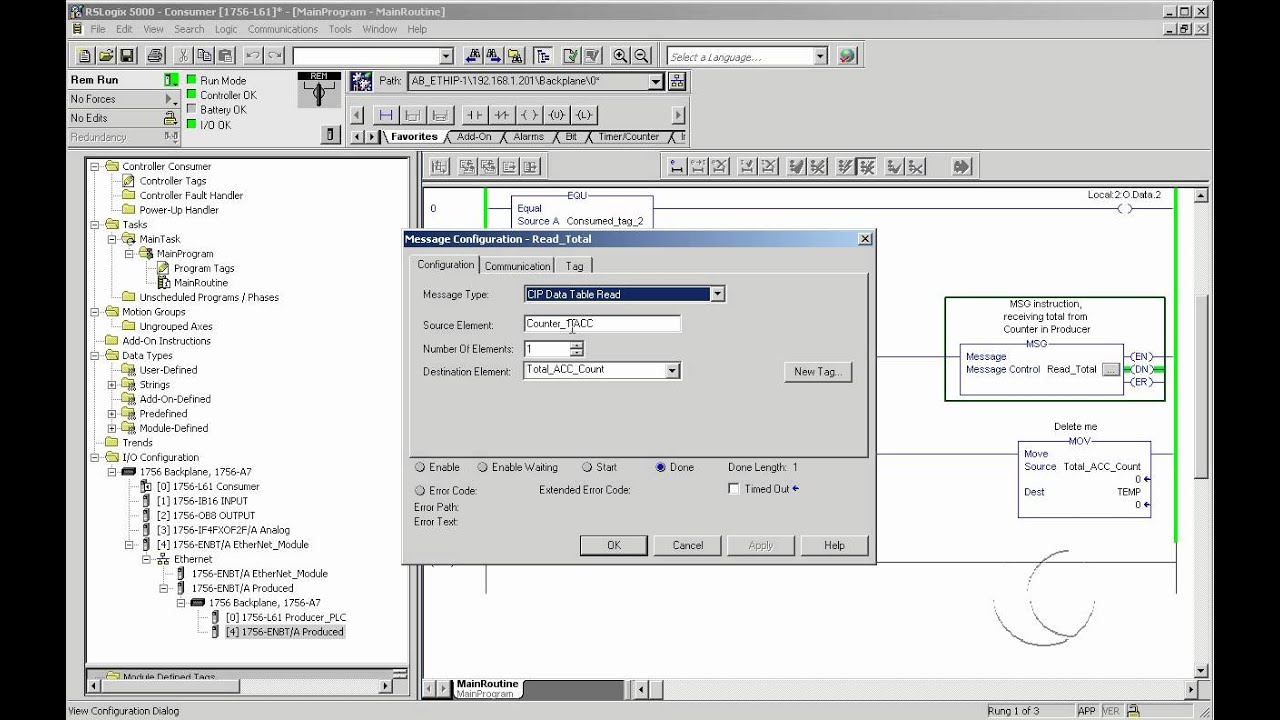
Task: Switch to the Timer/Counter instruction tab
Action: pyautogui.click(x=628, y=137)
